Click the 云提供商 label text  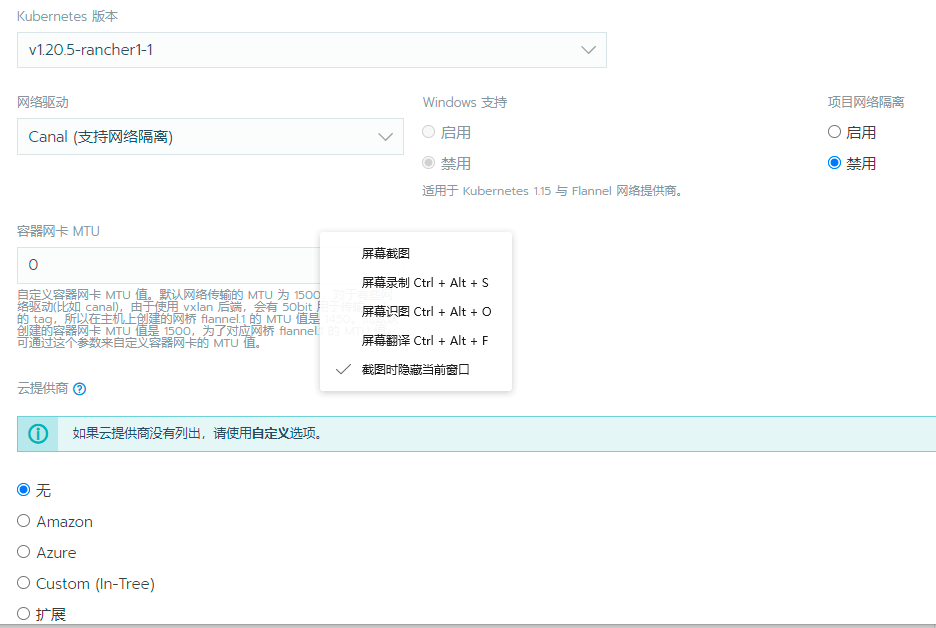point(42,389)
